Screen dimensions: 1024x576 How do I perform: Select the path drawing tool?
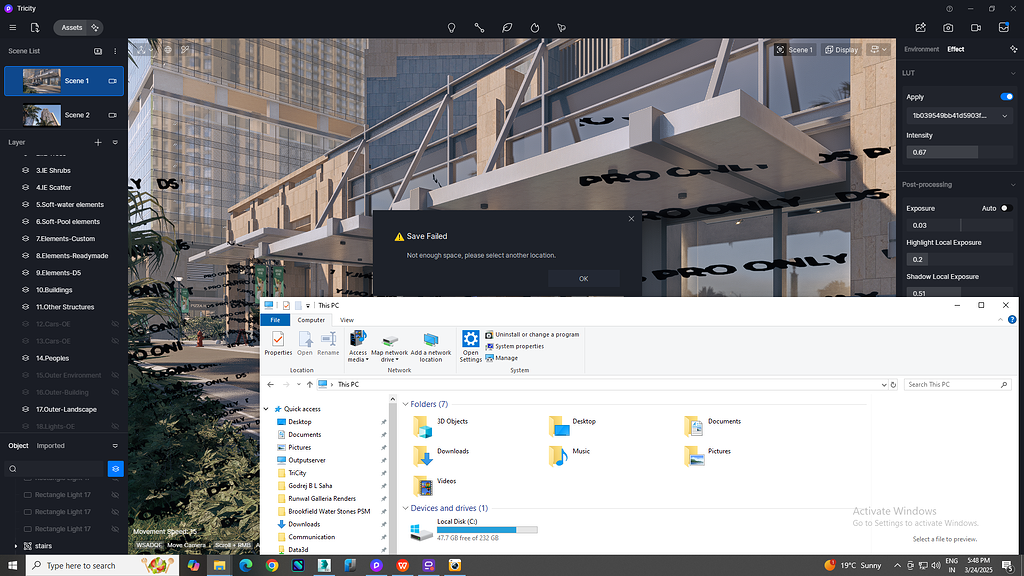tap(480, 28)
